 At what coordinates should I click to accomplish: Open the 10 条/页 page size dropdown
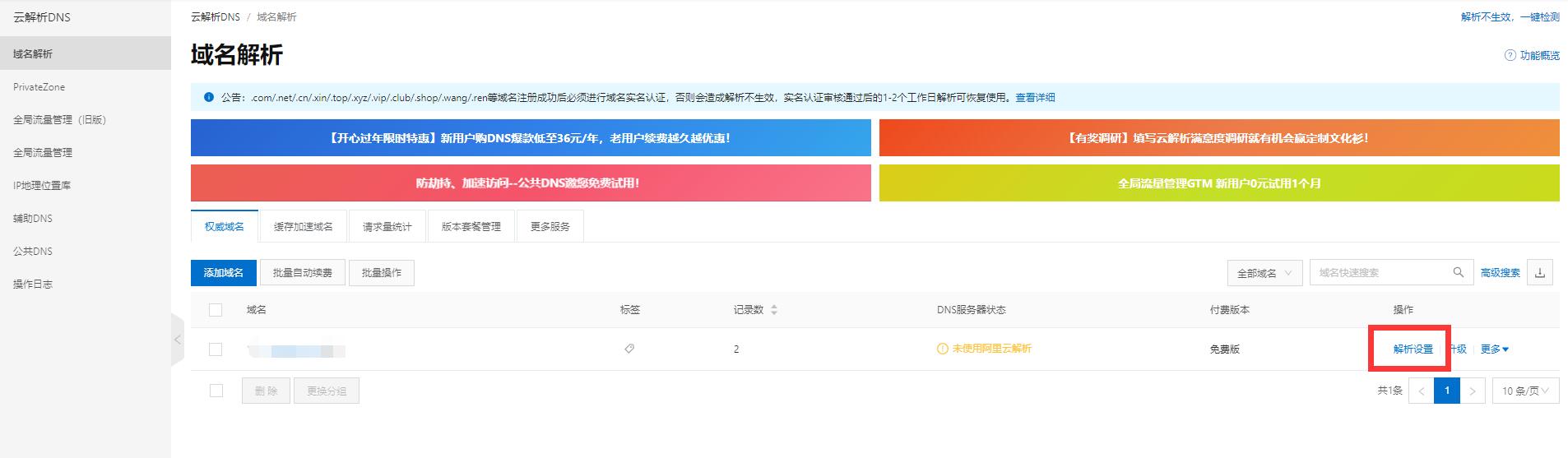1525,391
